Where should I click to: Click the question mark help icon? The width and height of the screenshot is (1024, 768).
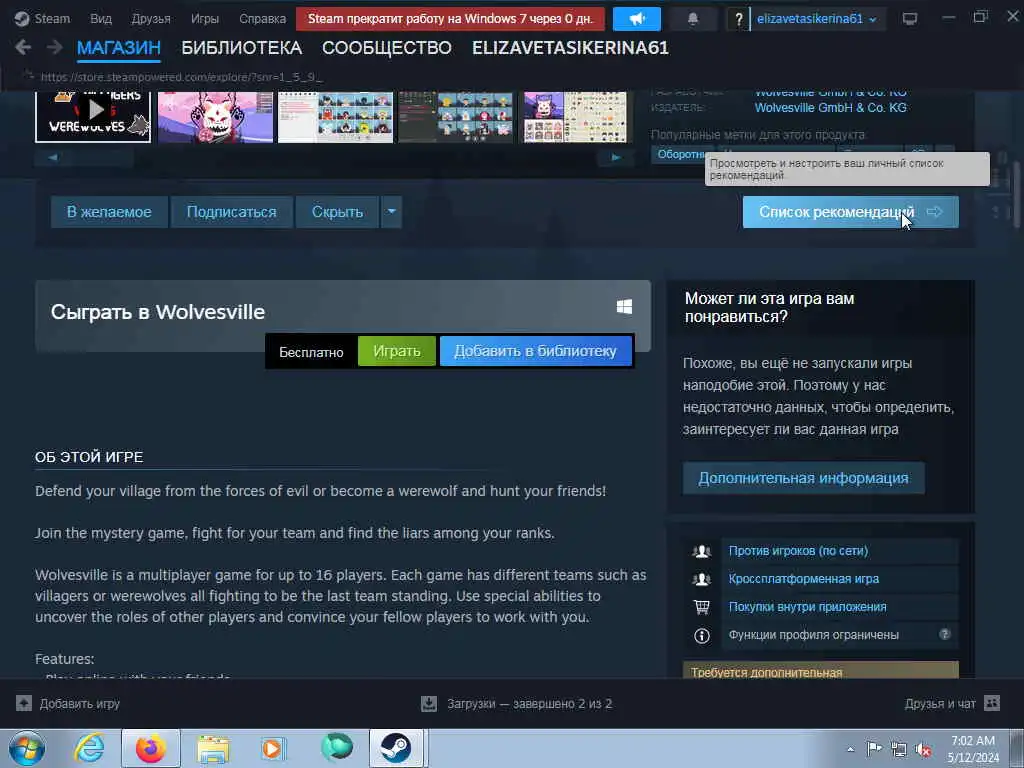click(739, 20)
